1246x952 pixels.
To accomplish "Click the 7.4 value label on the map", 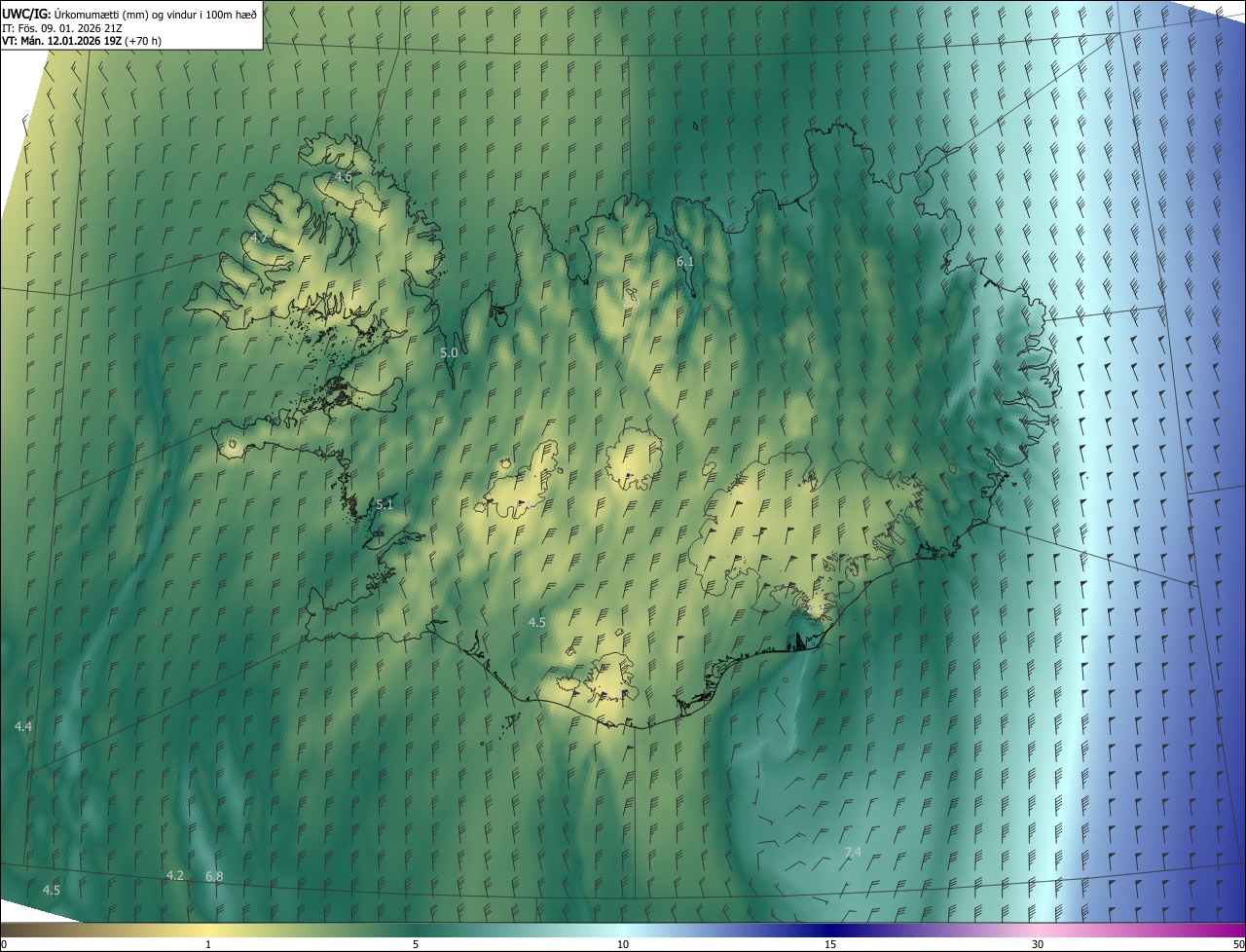I will [853, 853].
